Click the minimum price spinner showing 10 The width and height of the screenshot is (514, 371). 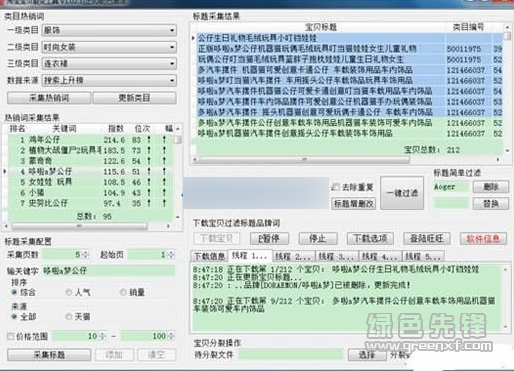click(79, 336)
